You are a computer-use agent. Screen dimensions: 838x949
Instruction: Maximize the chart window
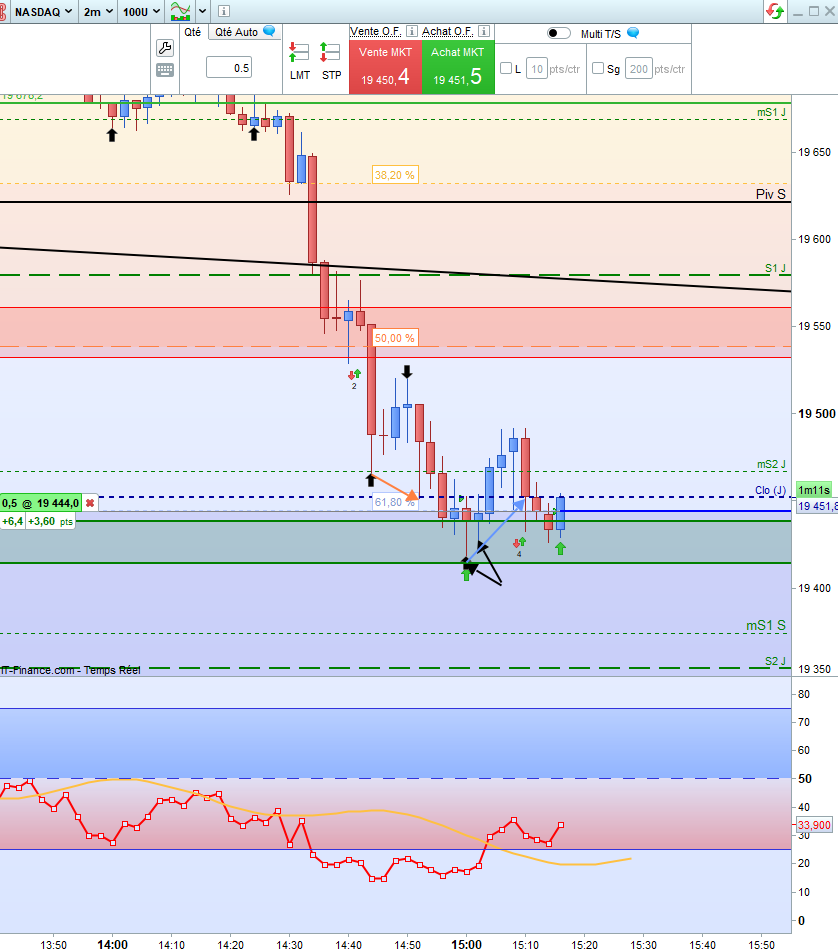(814, 11)
